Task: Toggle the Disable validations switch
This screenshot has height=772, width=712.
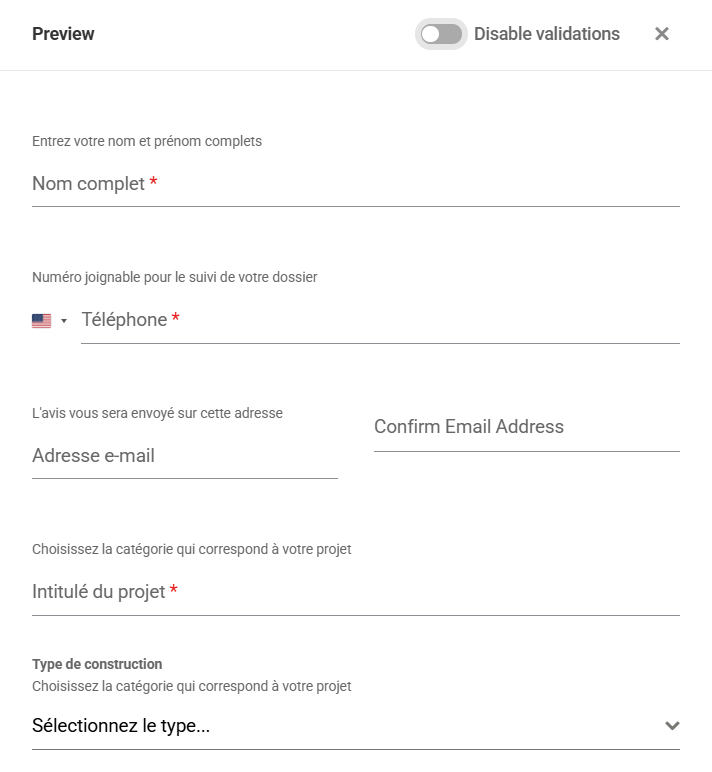Action: (x=441, y=34)
